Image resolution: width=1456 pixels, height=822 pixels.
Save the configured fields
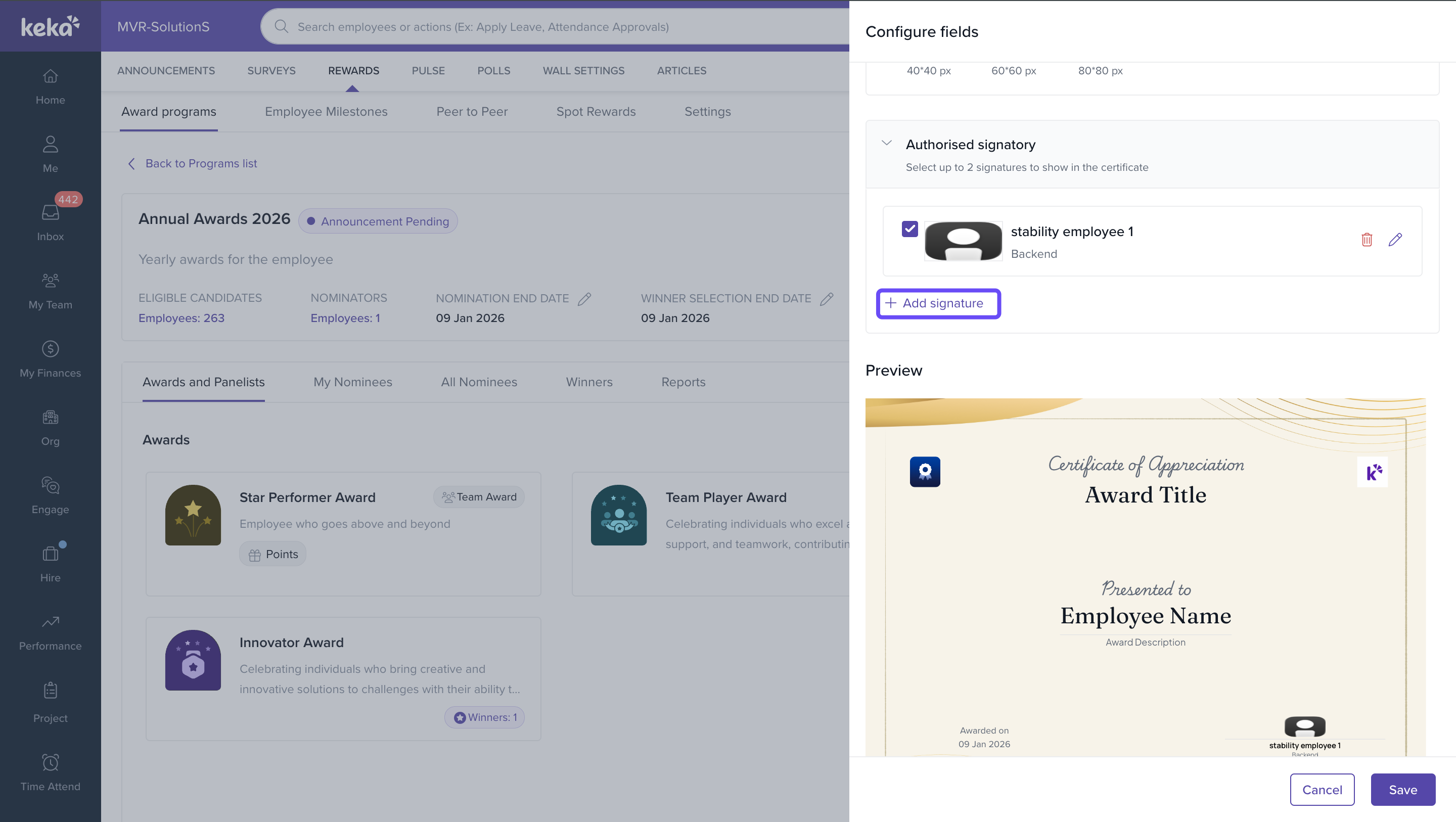[1402, 789]
